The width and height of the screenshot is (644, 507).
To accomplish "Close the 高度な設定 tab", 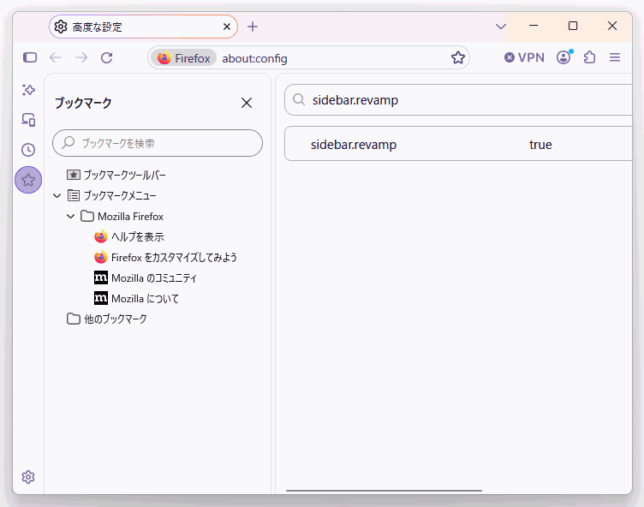I will tap(227, 27).
